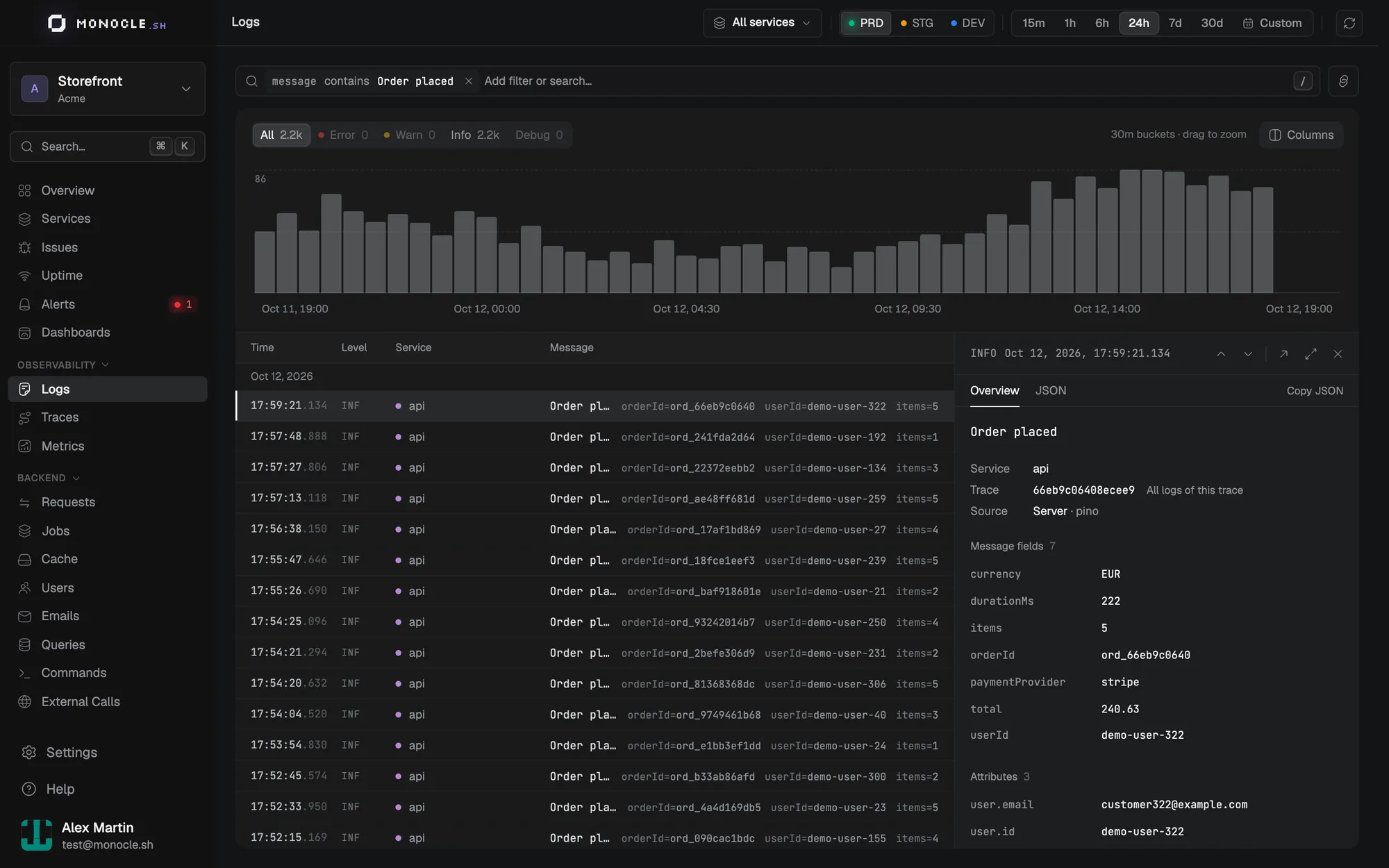Select PRD environment
Image resolution: width=1389 pixels, height=868 pixels.
(x=865, y=23)
